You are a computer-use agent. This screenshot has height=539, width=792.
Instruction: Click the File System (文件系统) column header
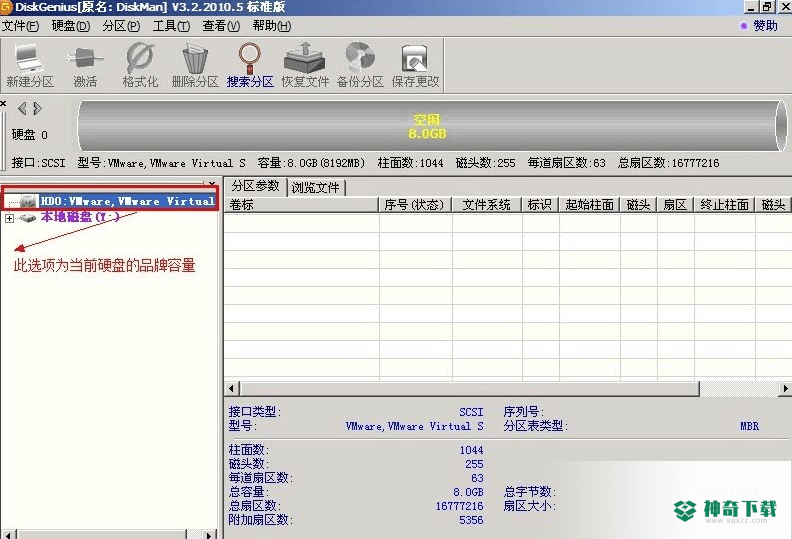coord(487,205)
